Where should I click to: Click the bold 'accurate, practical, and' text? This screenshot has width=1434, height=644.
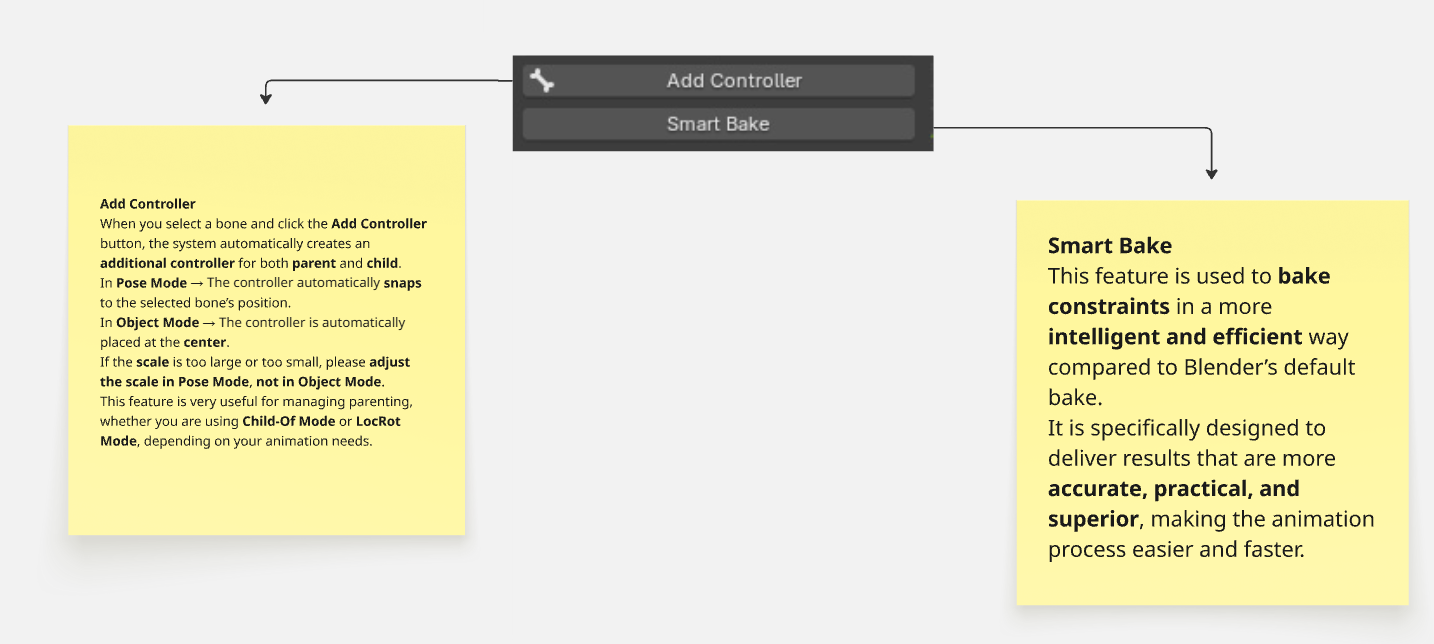(1174, 489)
